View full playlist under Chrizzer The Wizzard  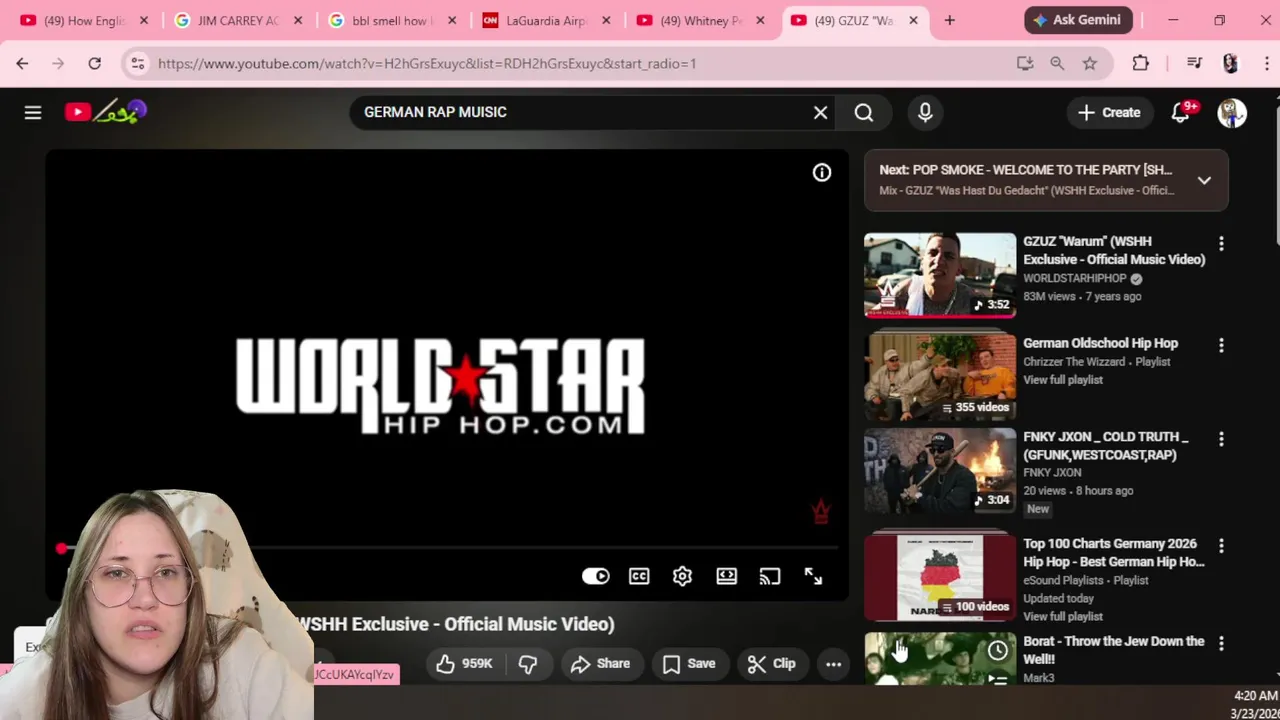click(x=1063, y=380)
